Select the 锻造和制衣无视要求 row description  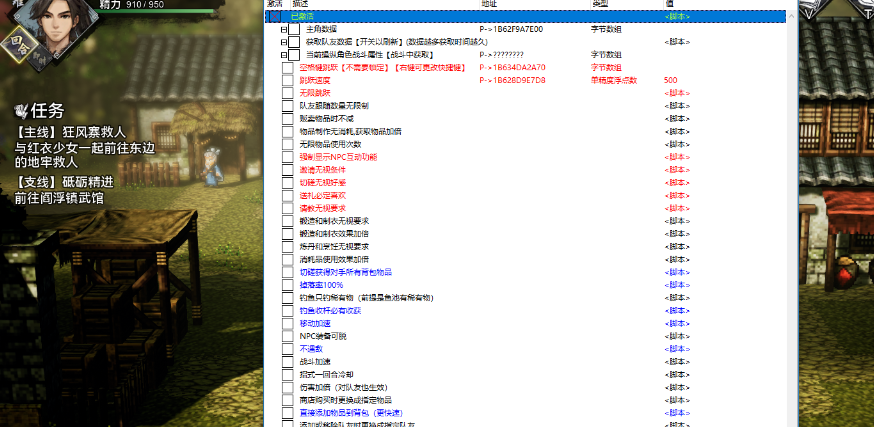tap(334, 222)
